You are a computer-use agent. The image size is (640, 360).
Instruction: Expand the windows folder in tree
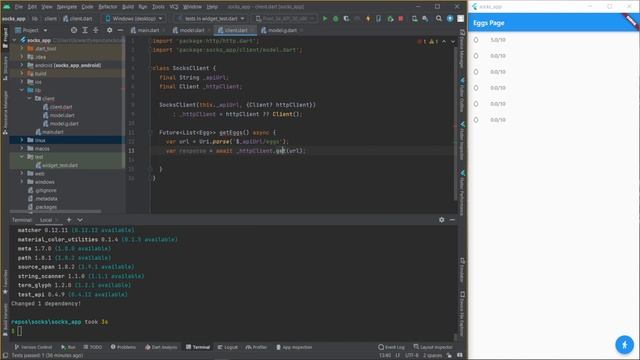tap(22, 182)
